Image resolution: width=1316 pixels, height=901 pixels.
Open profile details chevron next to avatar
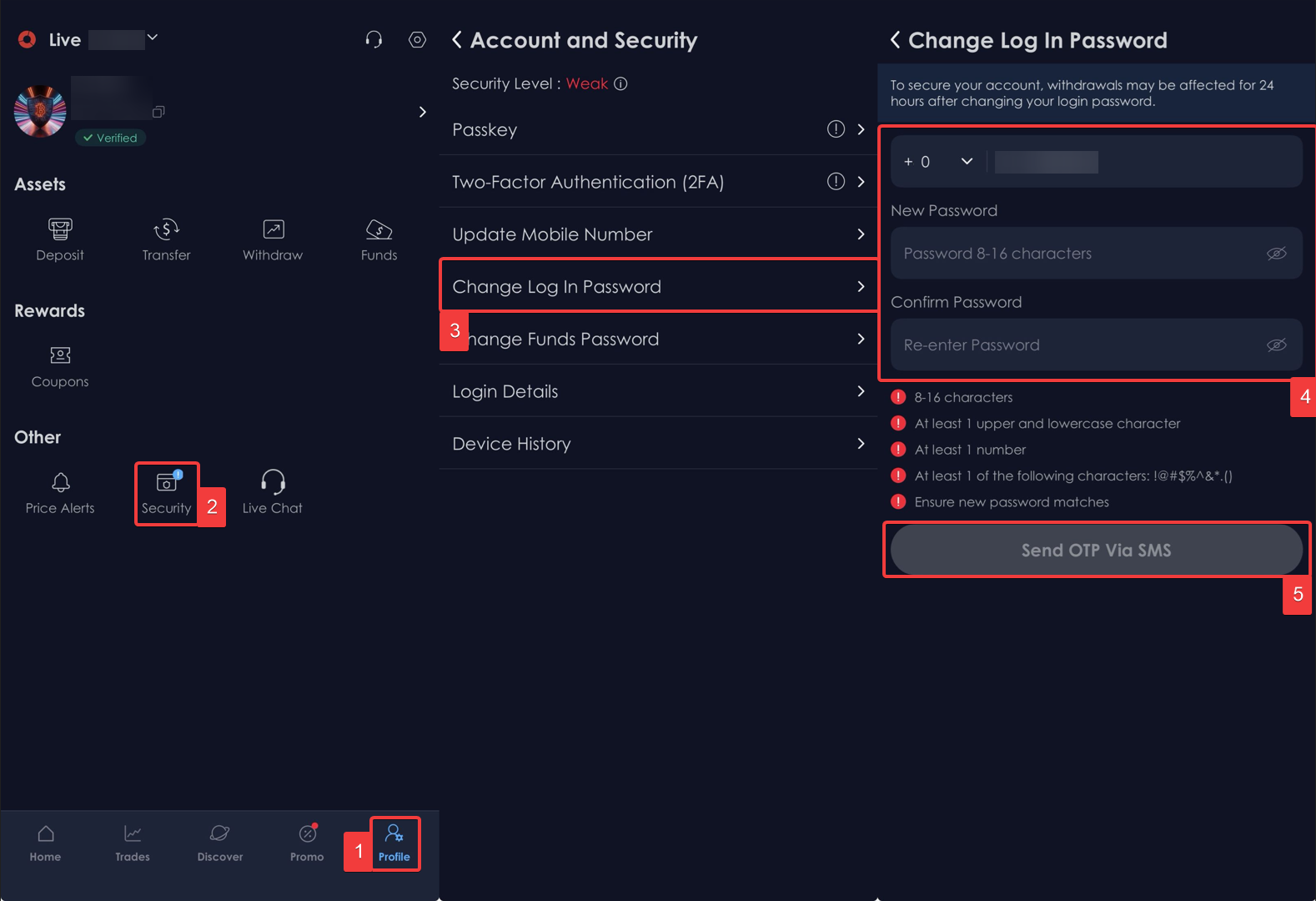423,112
